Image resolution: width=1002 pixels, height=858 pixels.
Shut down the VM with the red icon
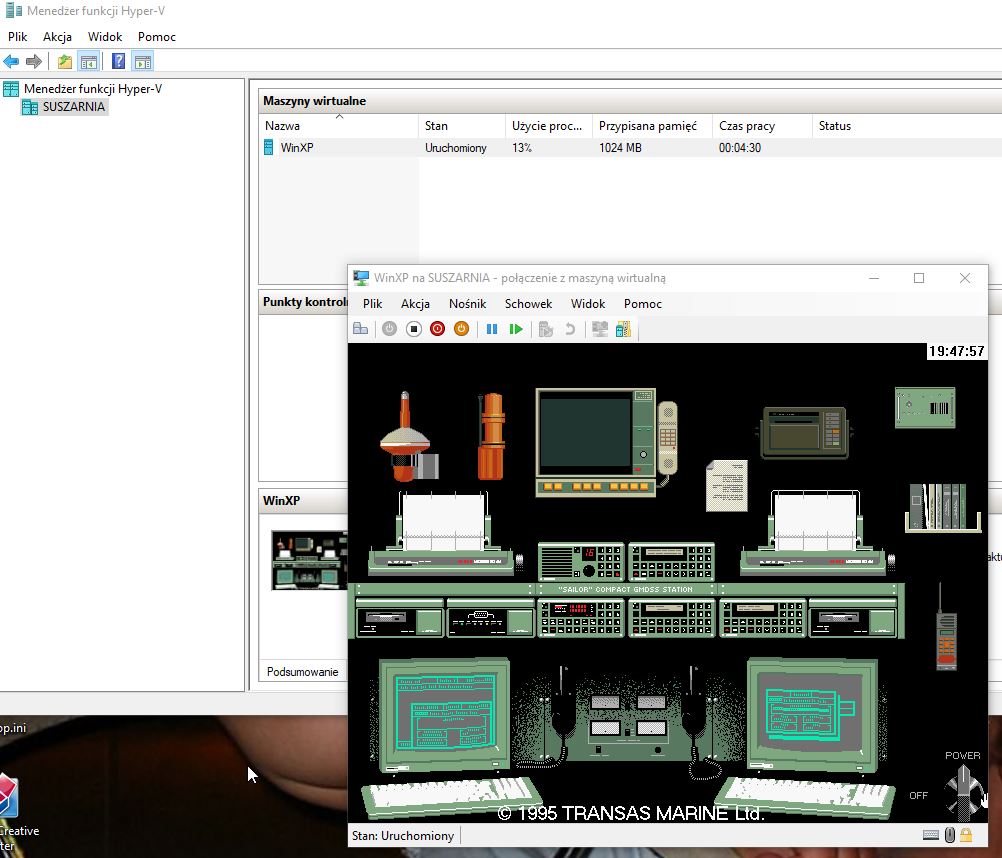(437, 329)
